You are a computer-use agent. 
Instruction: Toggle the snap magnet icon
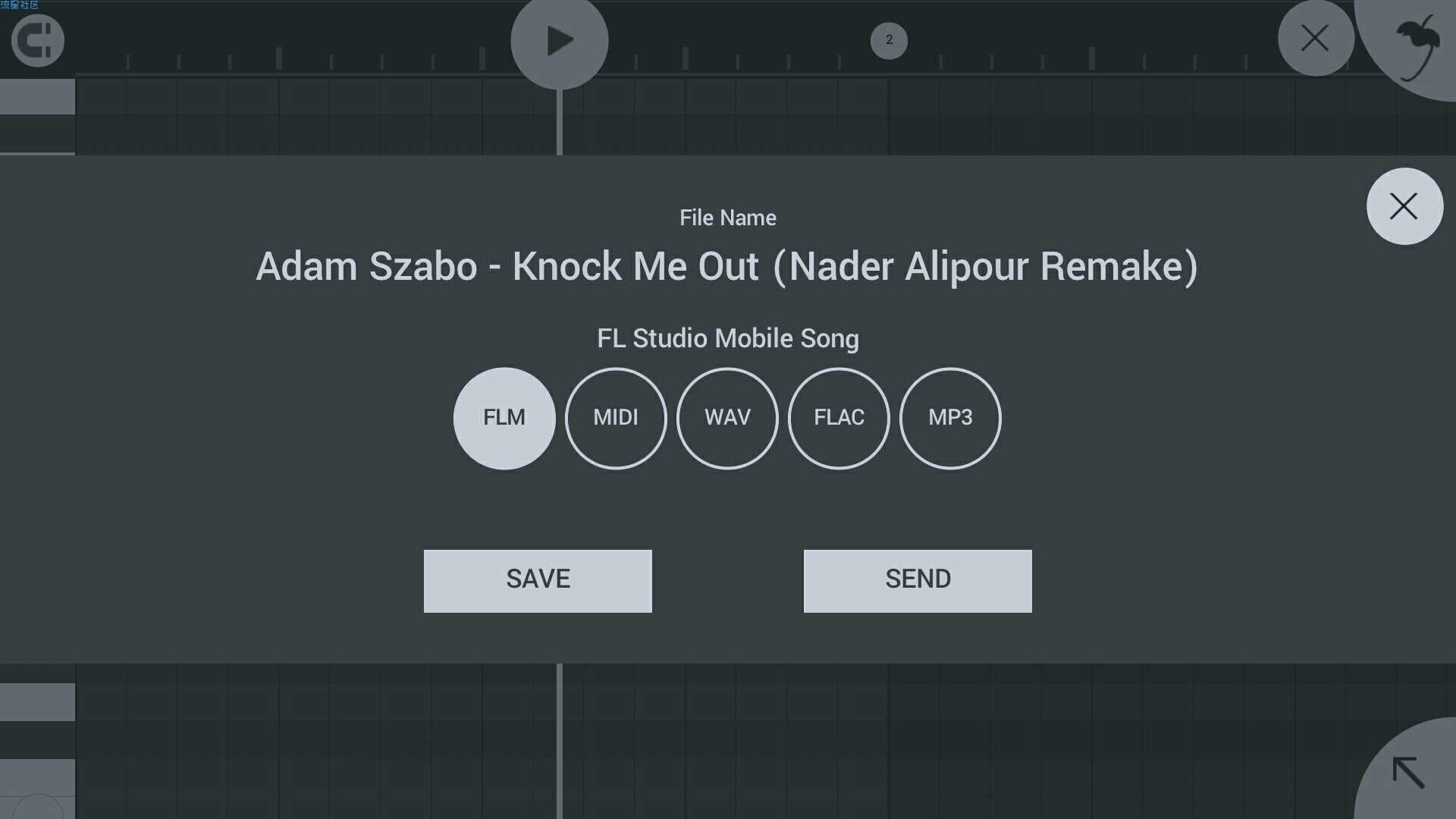(x=37, y=40)
